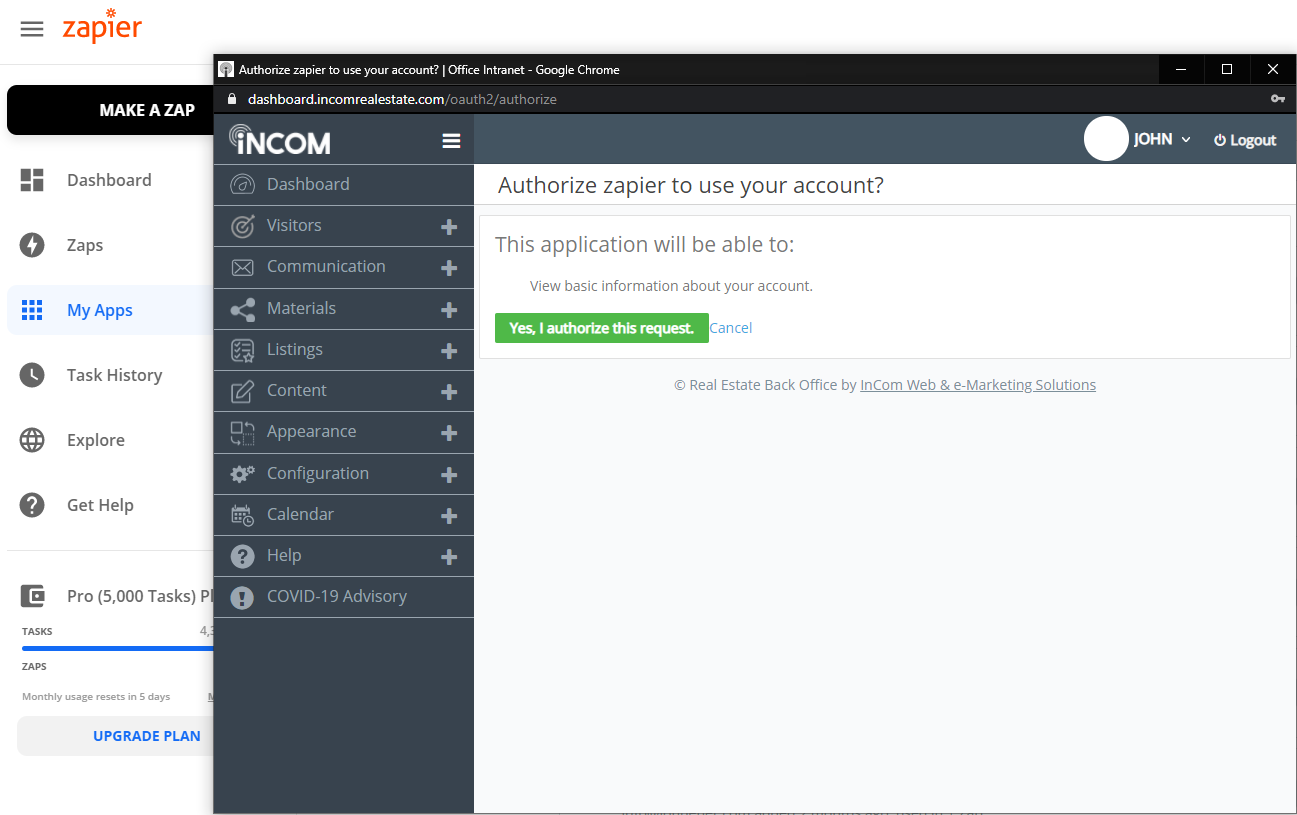Click the Configuration gears icon

[x=242, y=474]
